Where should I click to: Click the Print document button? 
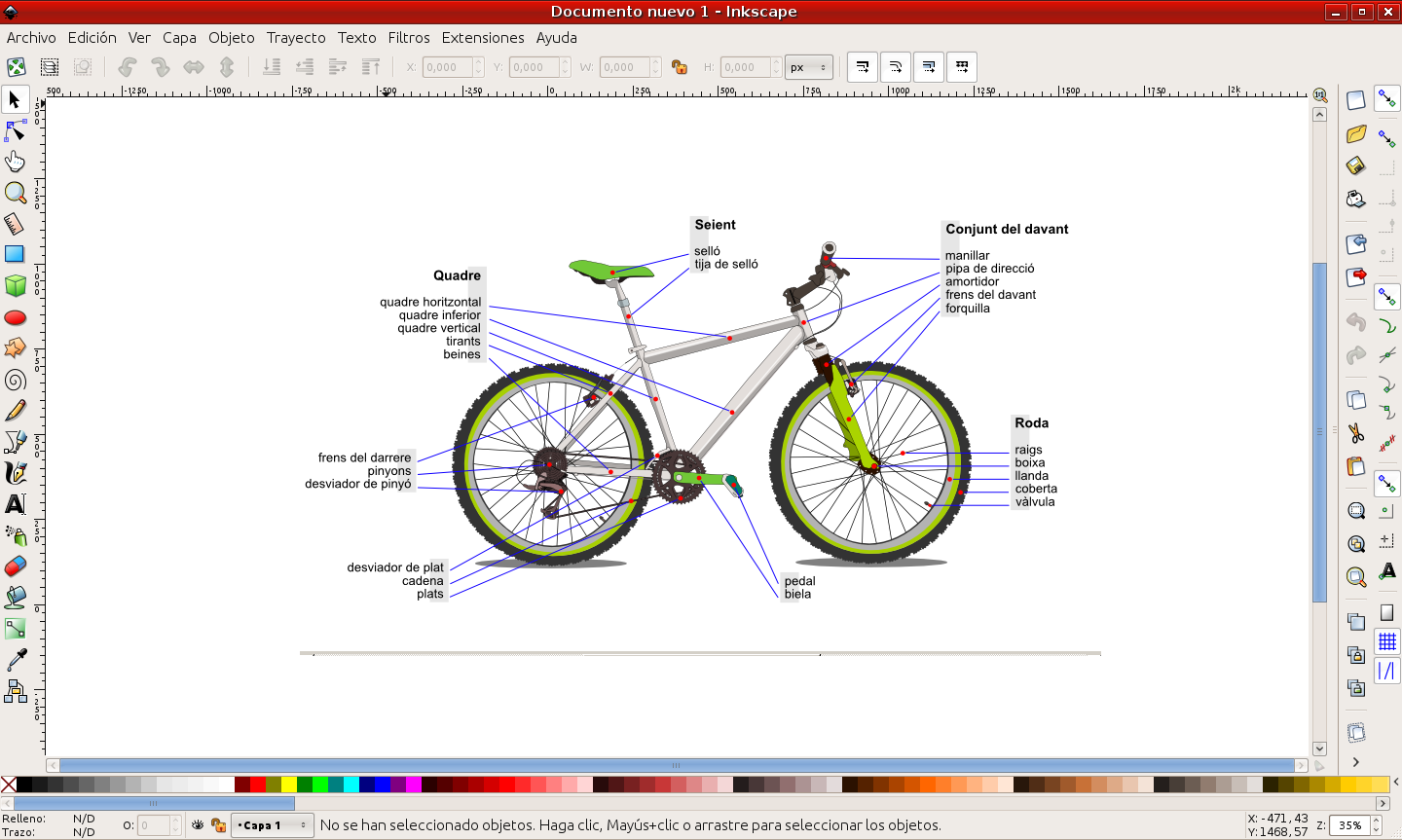tap(1355, 200)
